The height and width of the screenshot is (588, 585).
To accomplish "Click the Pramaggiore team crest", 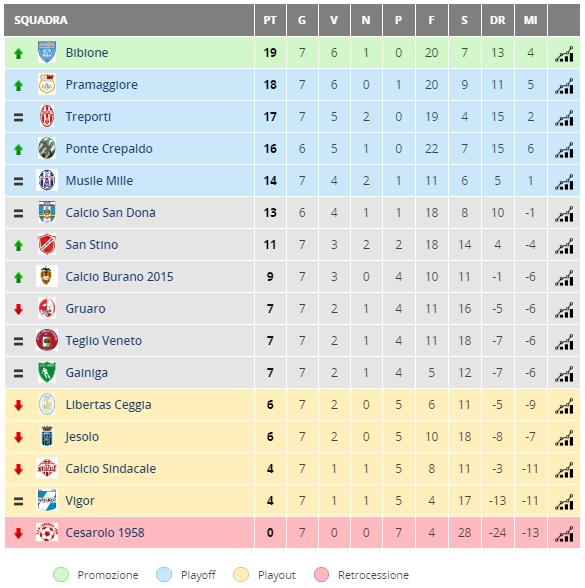I will tap(47, 84).
